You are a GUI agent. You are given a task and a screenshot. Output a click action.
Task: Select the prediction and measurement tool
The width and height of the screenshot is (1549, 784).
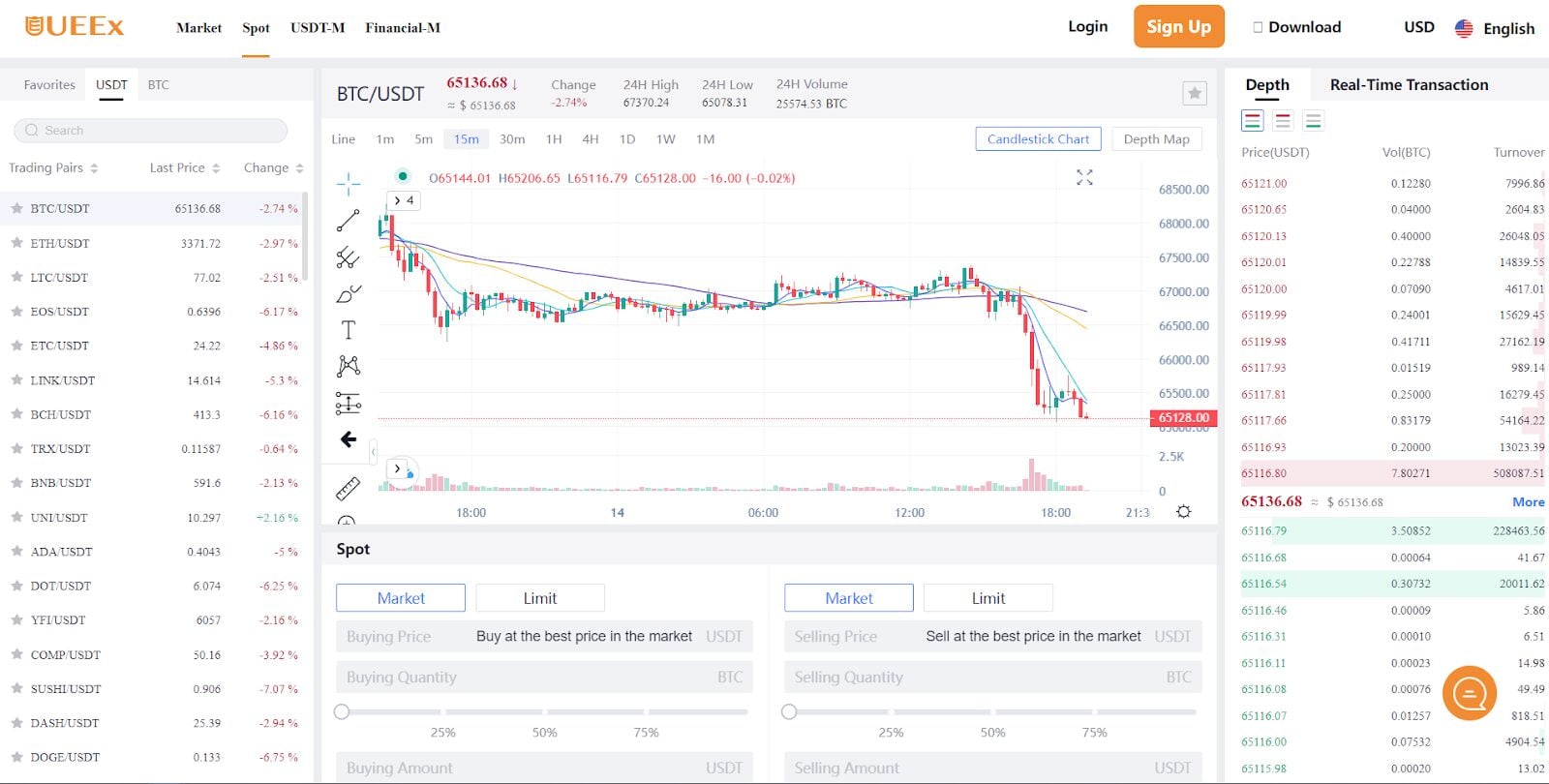coord(349,403)
